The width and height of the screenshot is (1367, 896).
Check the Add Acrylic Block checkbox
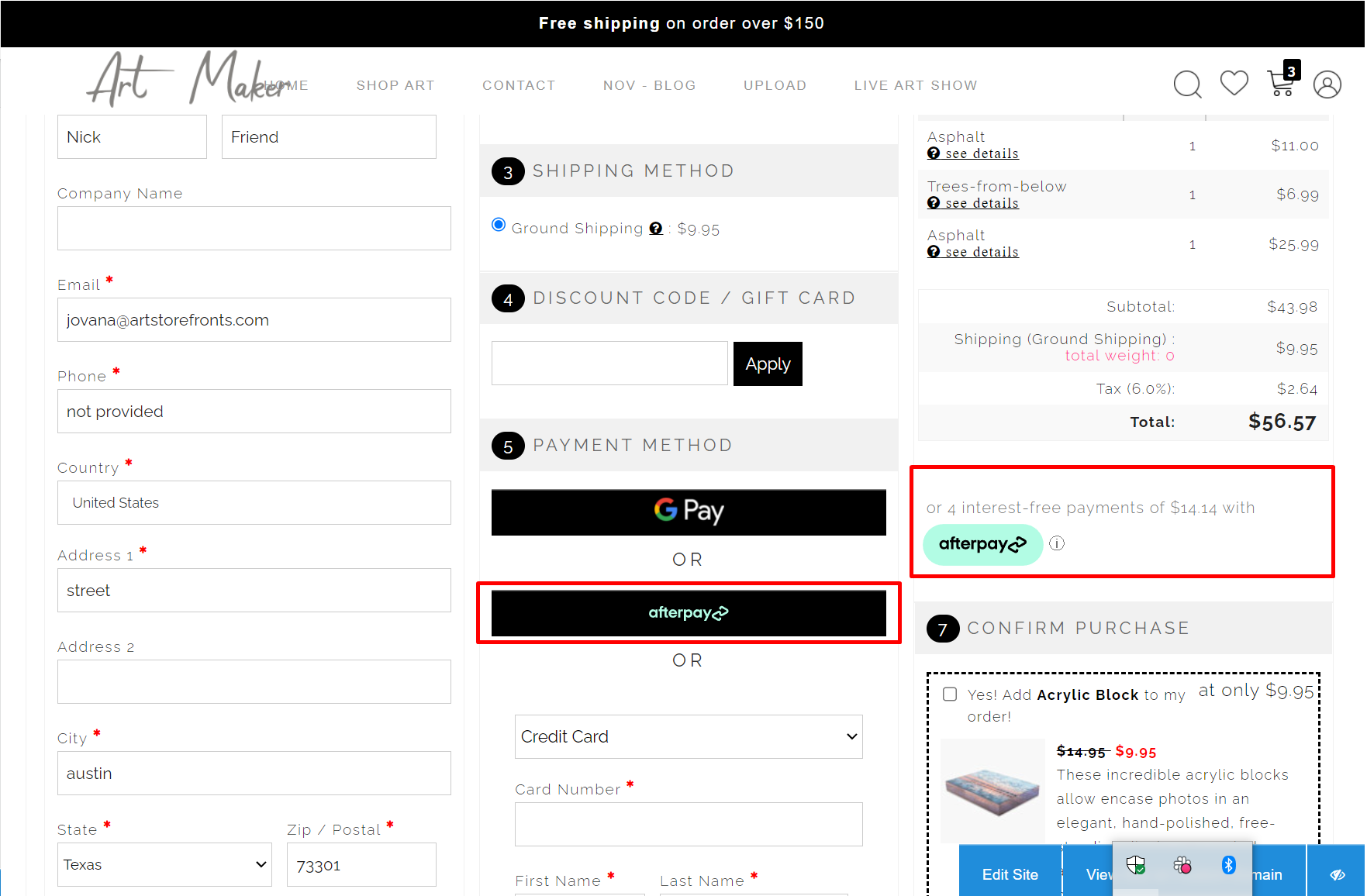[950, 694]
